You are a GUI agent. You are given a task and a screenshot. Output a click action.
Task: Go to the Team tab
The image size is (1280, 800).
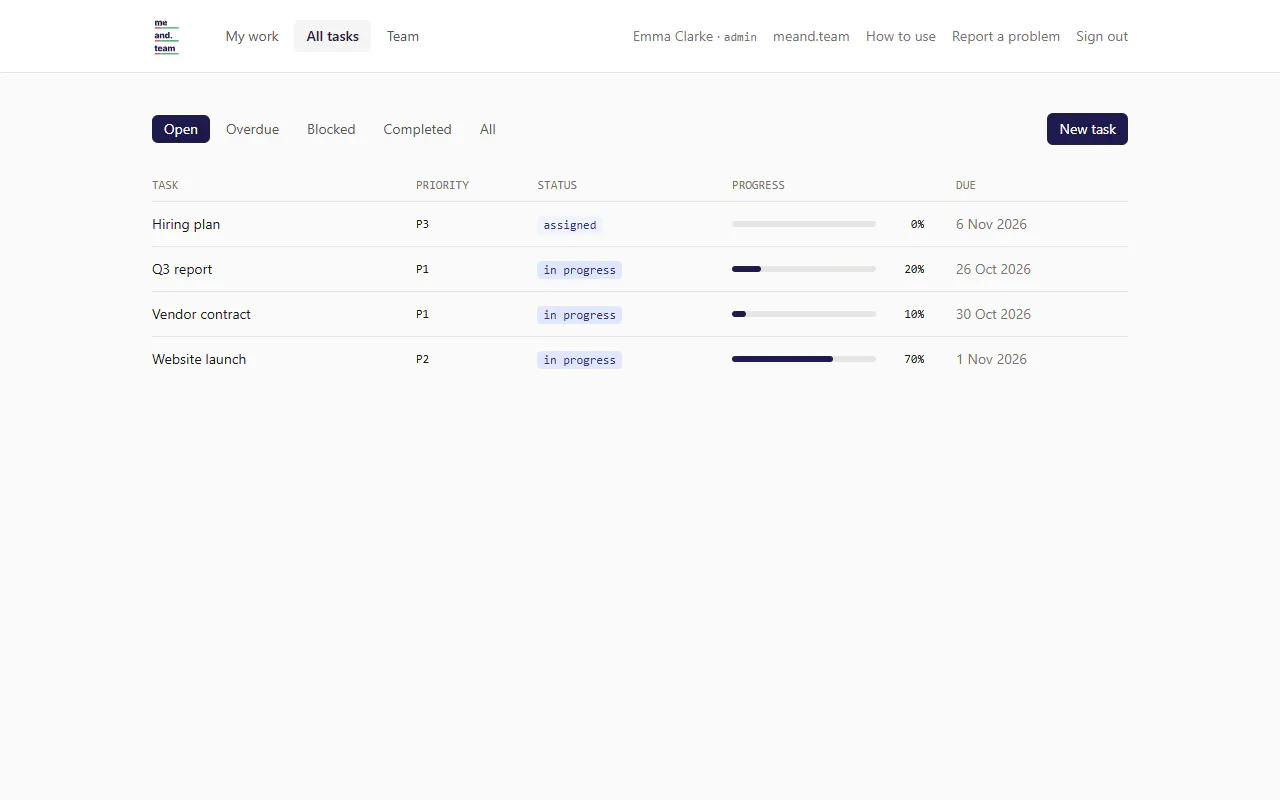click(403, 36)
